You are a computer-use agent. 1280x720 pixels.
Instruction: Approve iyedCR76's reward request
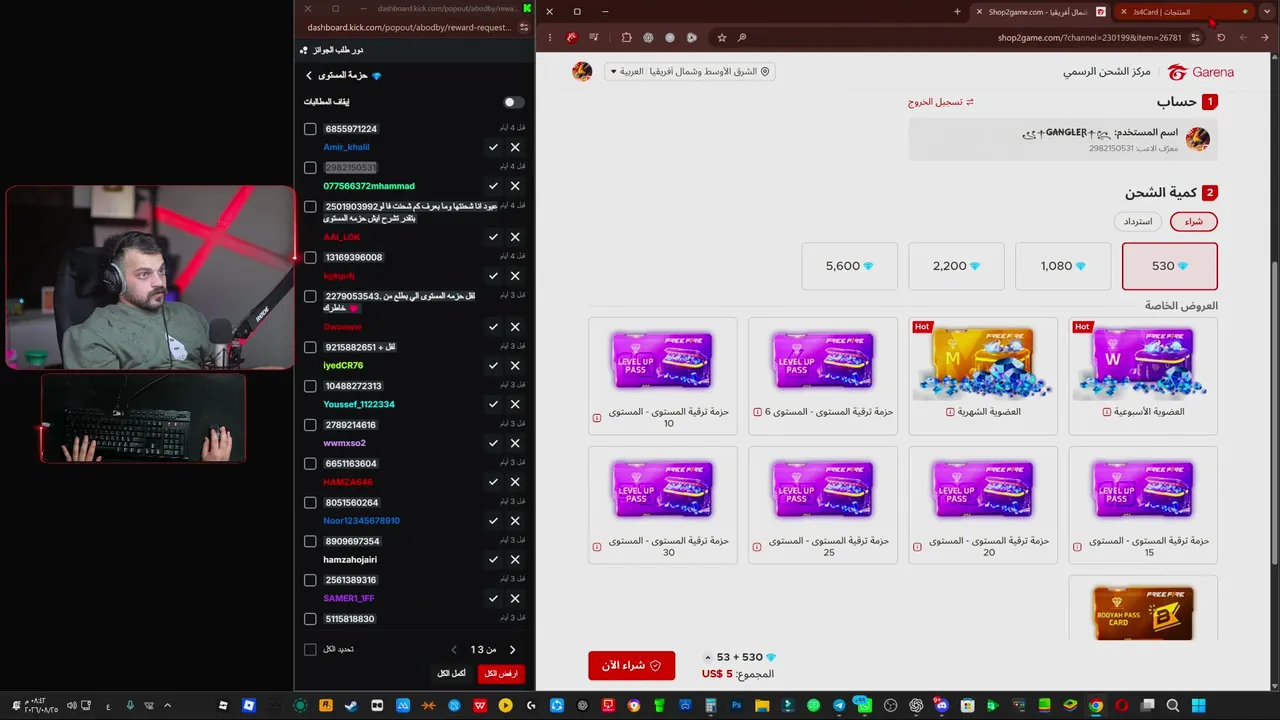[493, 366]
